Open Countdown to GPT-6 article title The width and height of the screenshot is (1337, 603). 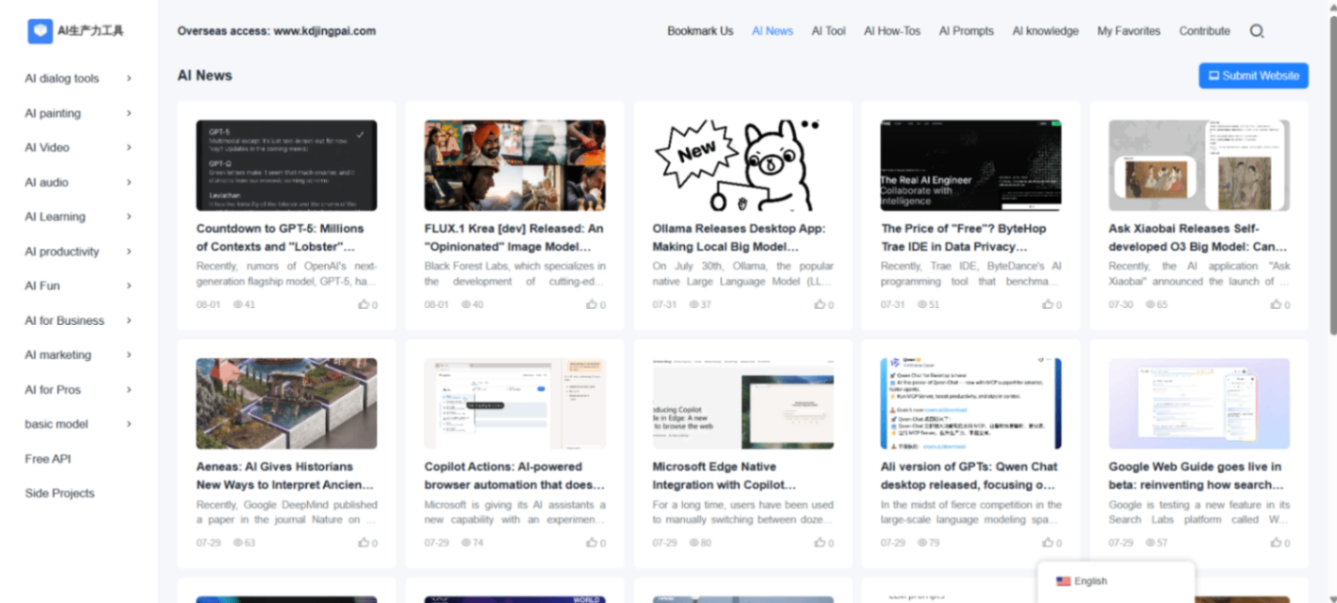[280, 238]
